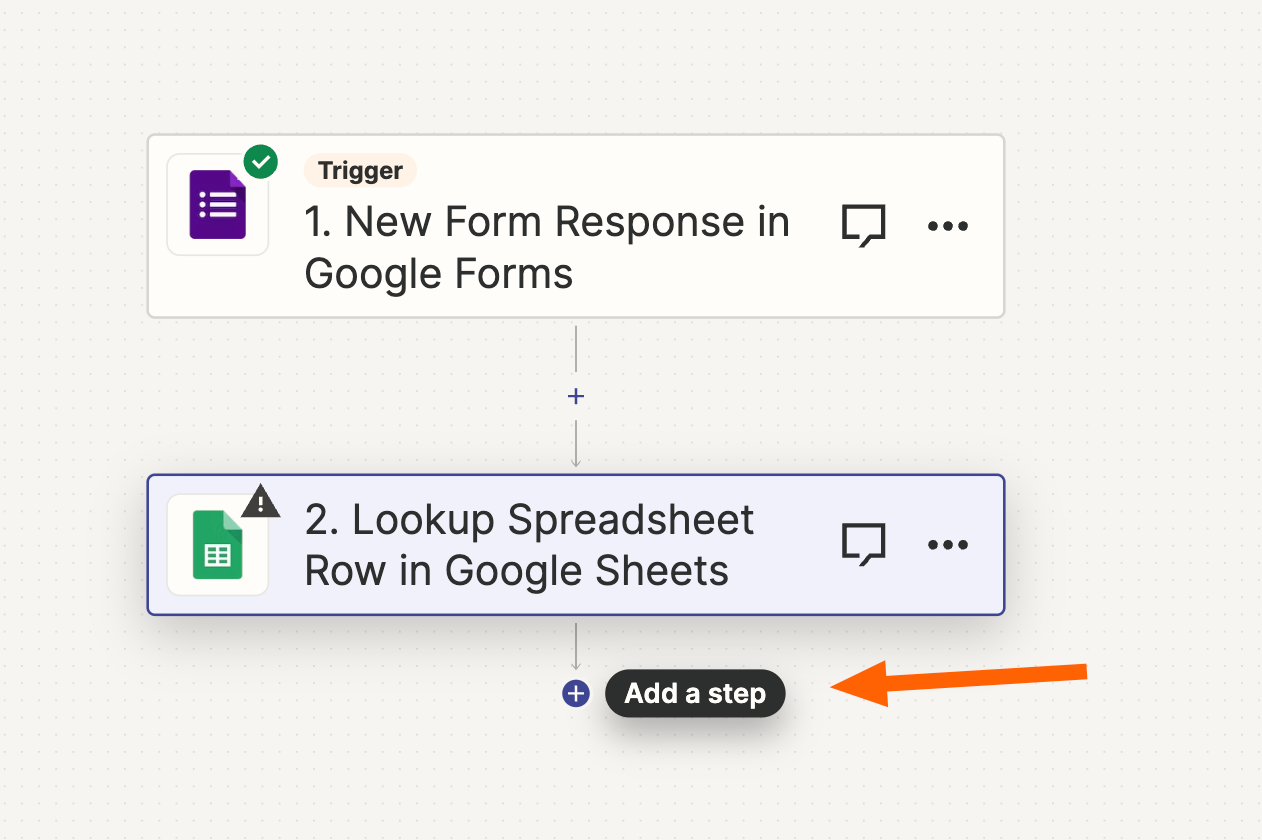The width and height of the screenshot is (1262, 840).
Task: Open the three-dot menu for step 1
Action: [948, 226]
